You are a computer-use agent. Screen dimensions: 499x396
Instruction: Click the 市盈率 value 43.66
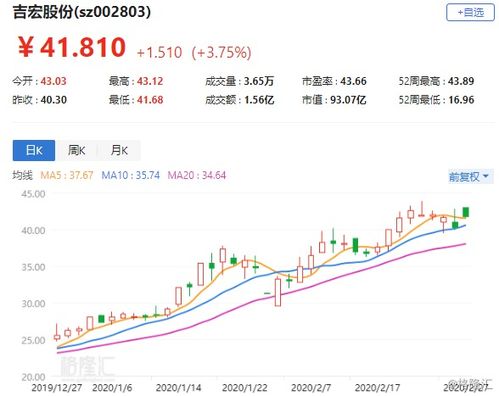pyautogui.click(x=353, y=81)
